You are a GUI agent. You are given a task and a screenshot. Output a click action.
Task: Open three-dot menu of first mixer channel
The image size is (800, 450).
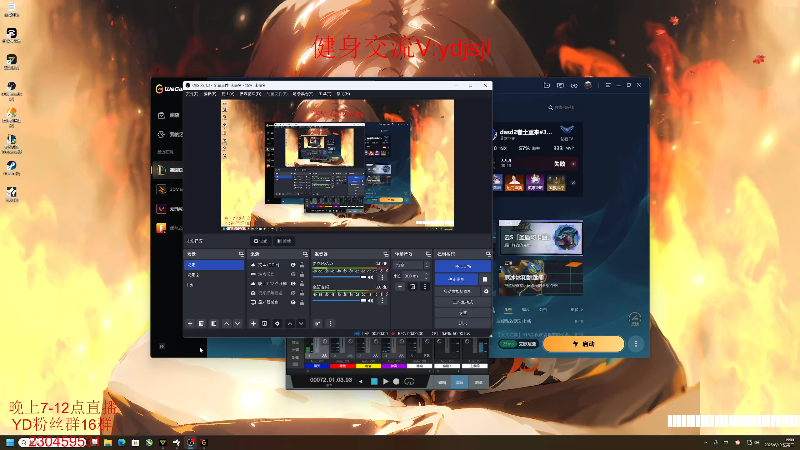tap(382, 277)
